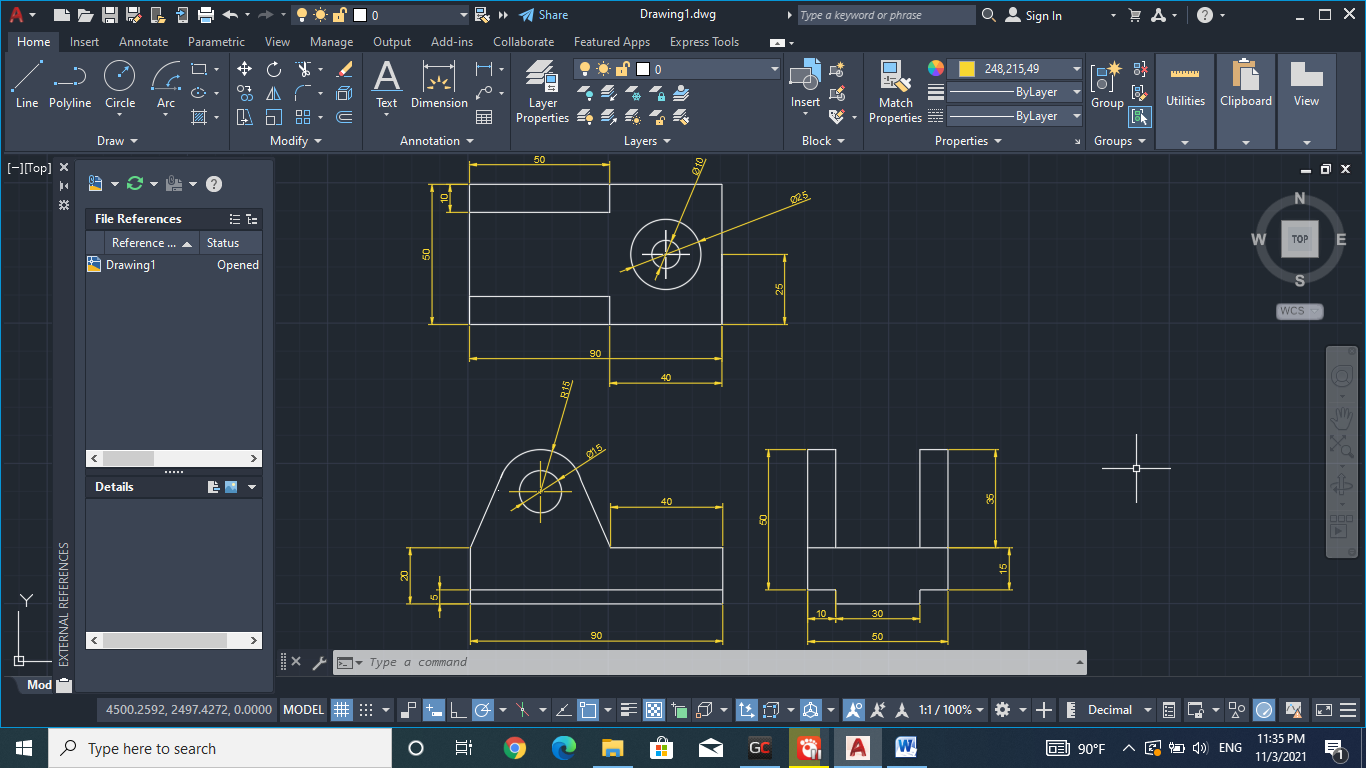Click the Save icon in quick access toolbar

(110, 15)
